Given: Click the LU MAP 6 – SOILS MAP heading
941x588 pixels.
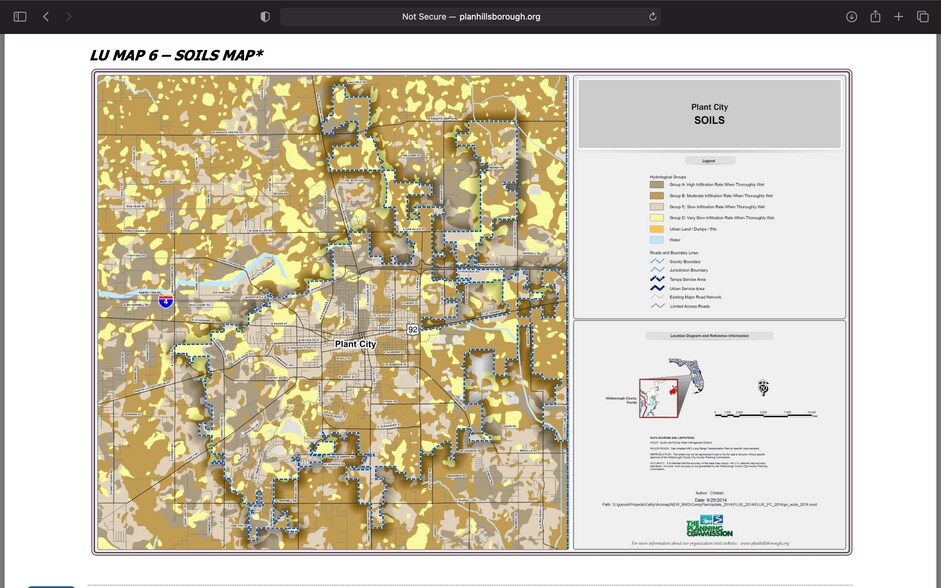Looking at the screenshot, I should 176,55.
